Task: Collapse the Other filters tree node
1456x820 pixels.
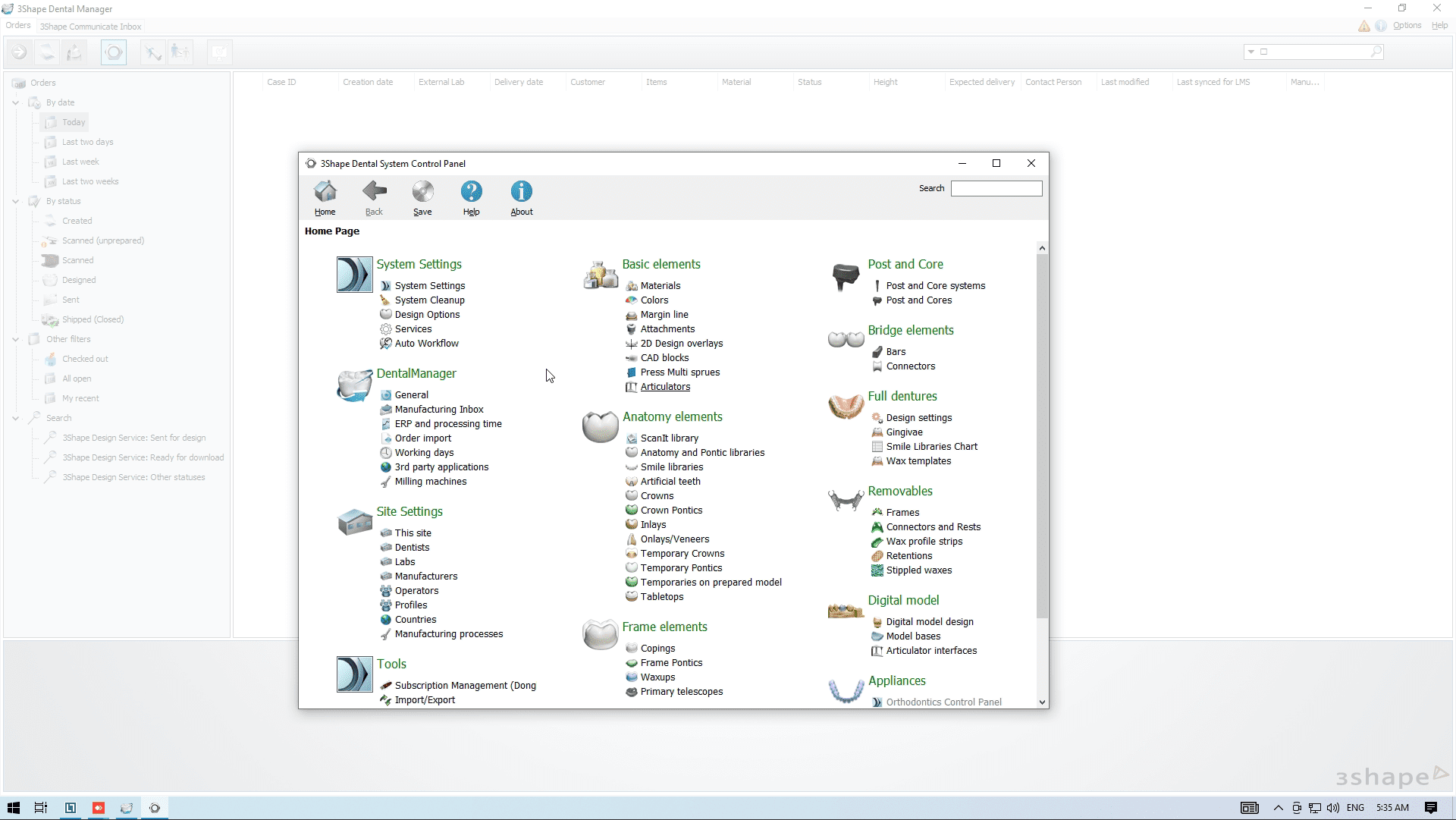Action: [x=16, y=339]
